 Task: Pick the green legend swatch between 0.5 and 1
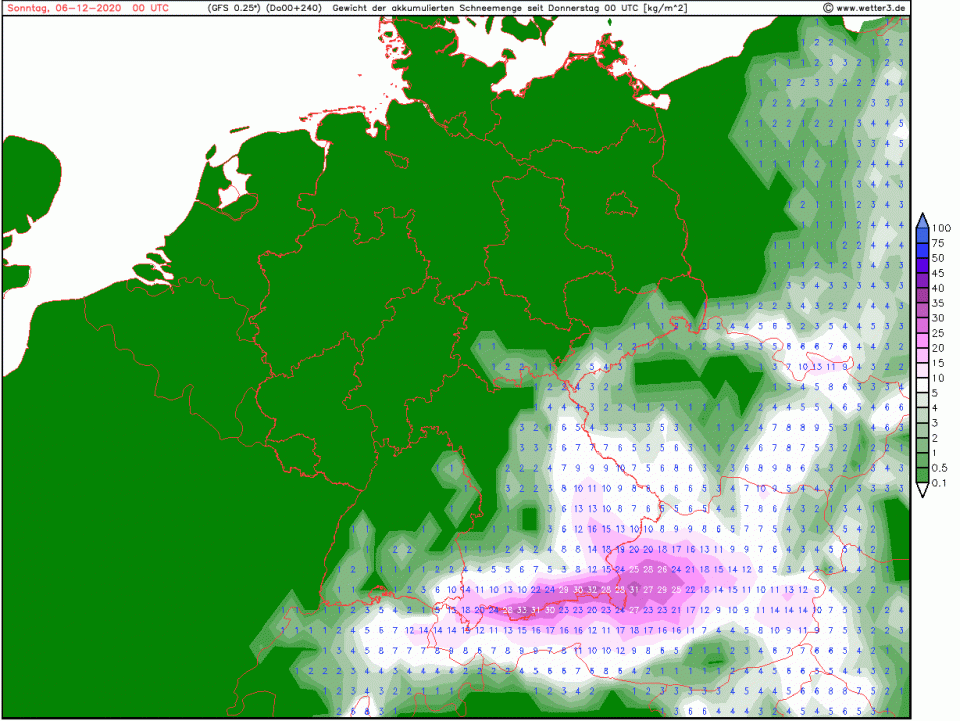(x=923, y=461)
